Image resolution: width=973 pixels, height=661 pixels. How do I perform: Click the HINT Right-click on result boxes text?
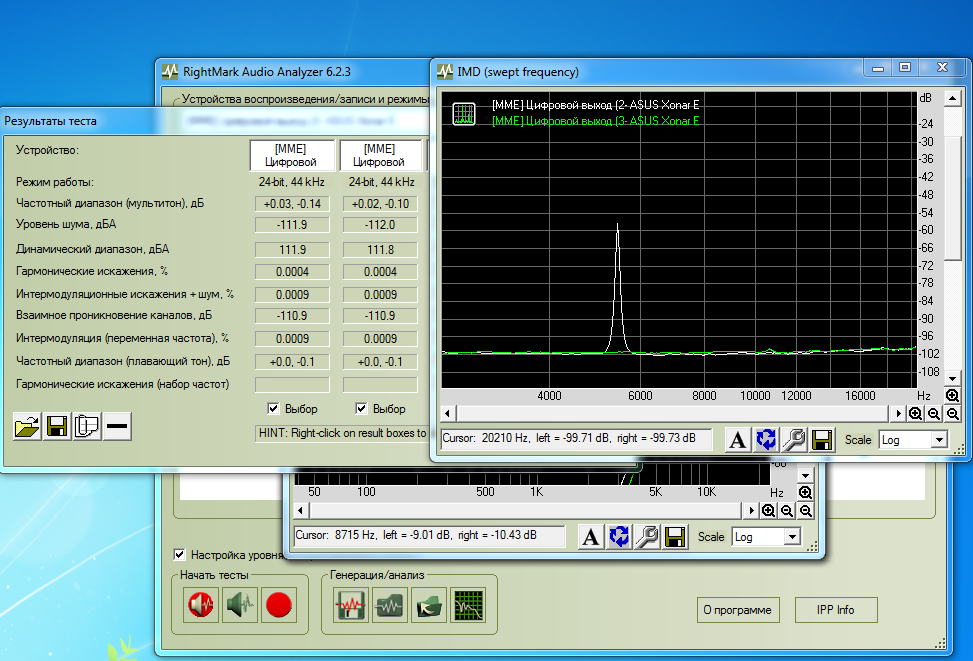click(342, 433)
